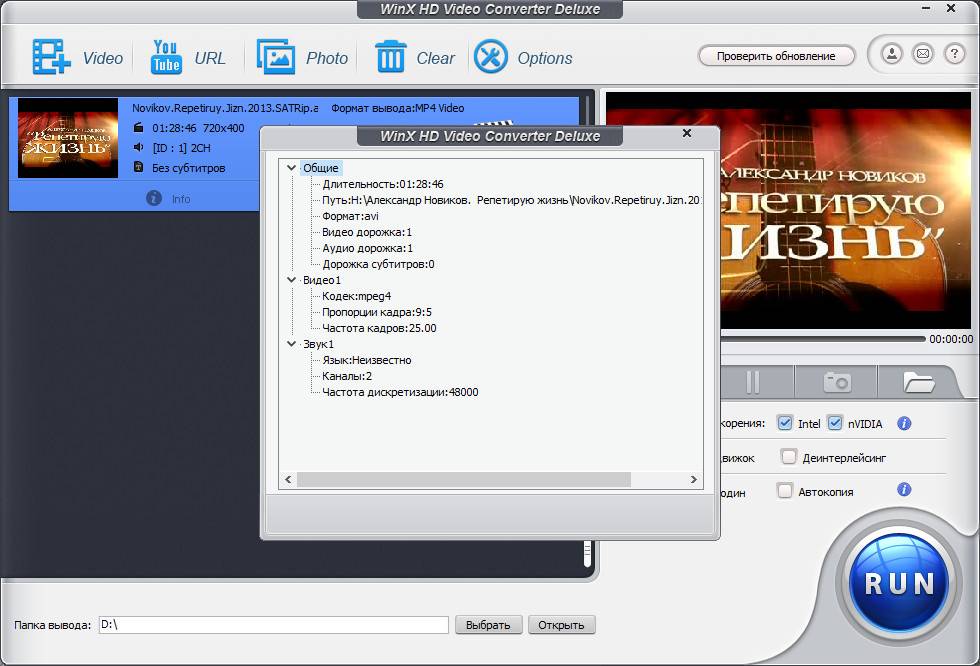Select Пропорции кадра:9:5 row
This screenshot has width=980, height=666.
pos(377,312)
